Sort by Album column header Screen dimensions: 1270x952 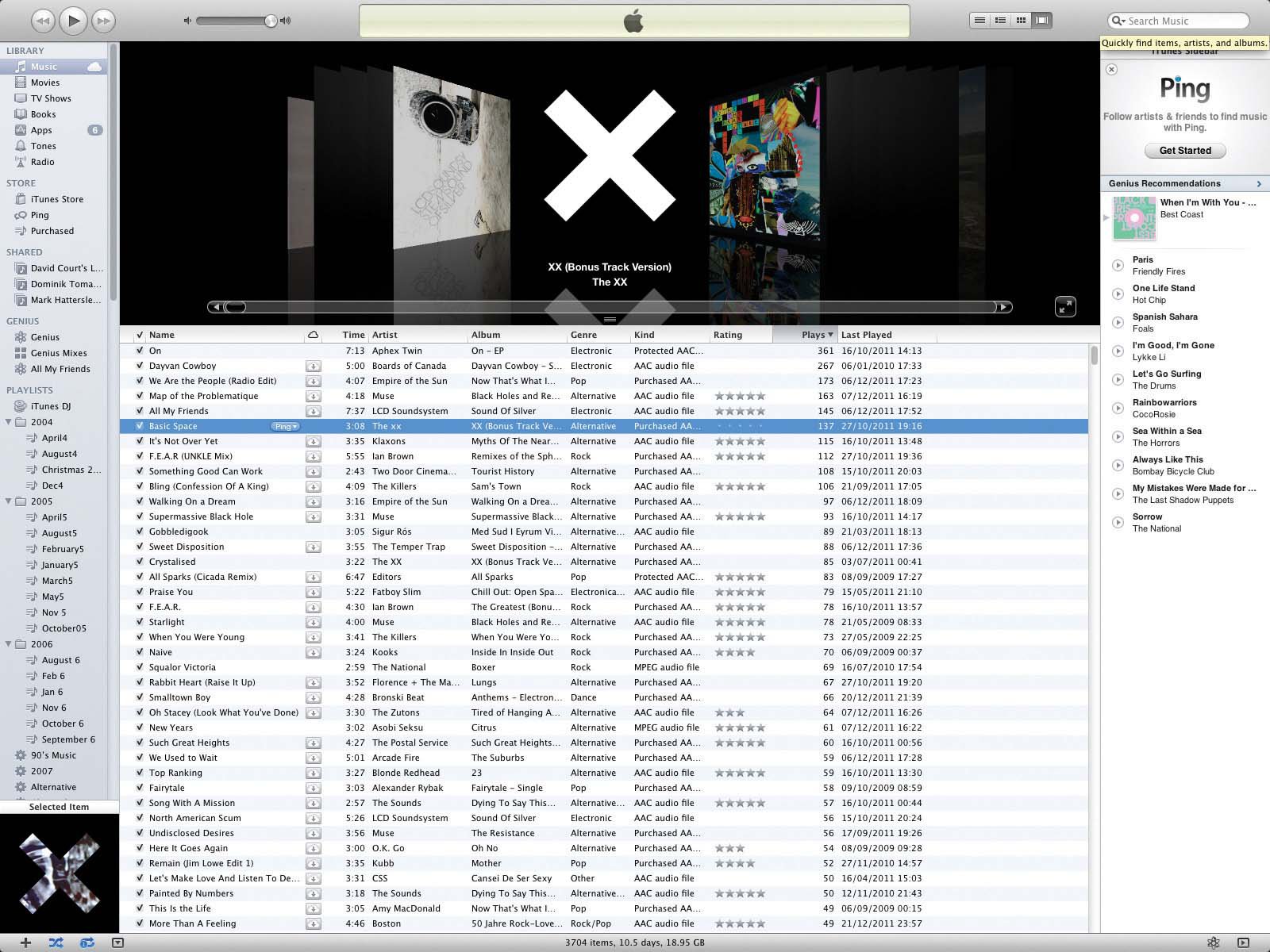[518, 335]
